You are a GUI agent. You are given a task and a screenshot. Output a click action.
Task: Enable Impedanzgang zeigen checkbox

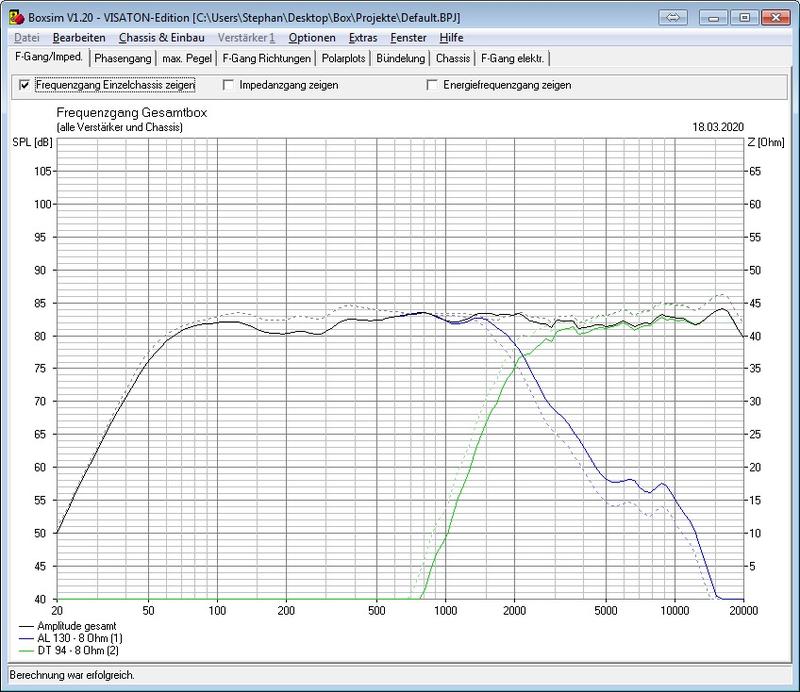point(229,86)
